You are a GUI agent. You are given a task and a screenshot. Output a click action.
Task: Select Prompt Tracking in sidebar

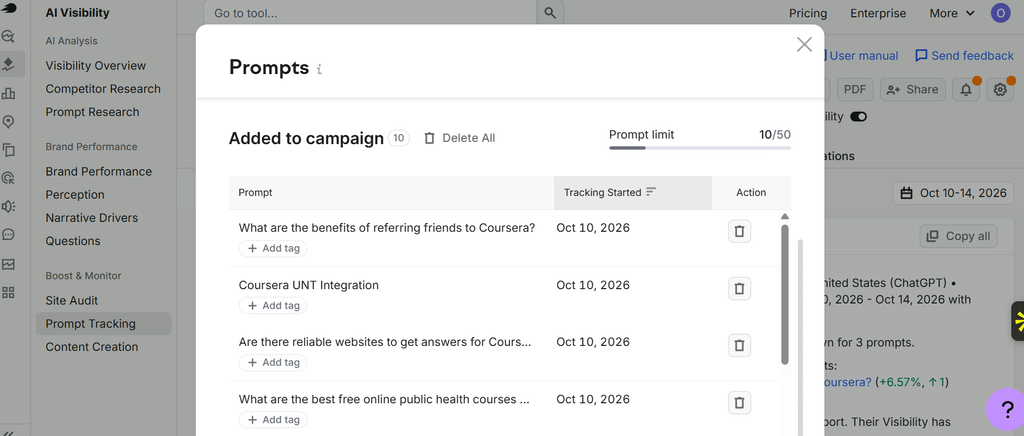pos(104,324)
